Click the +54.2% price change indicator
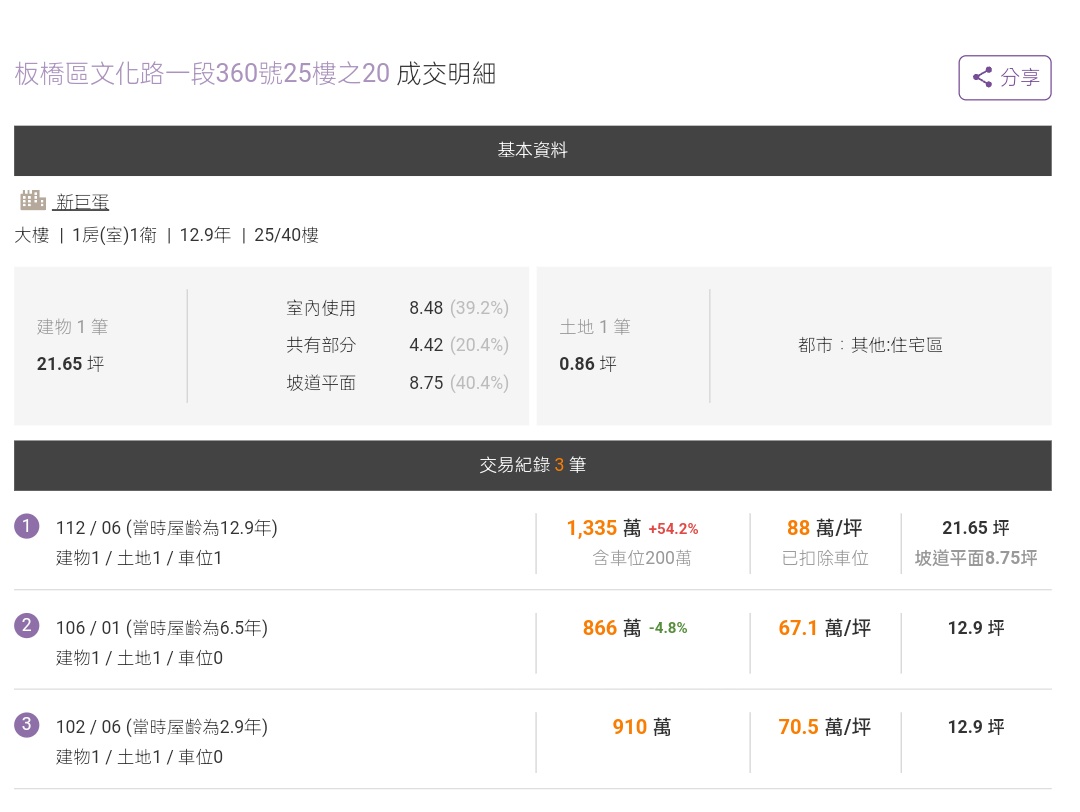Screen dimensions: 1080x812 point(673,529)
